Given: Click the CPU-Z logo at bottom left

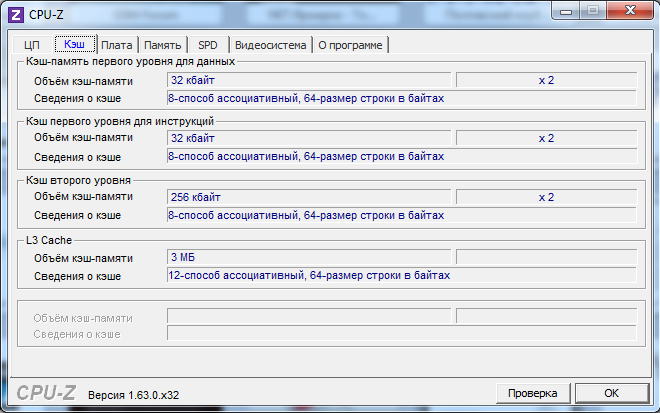Looking at the screenshot, I should point(48,393).
